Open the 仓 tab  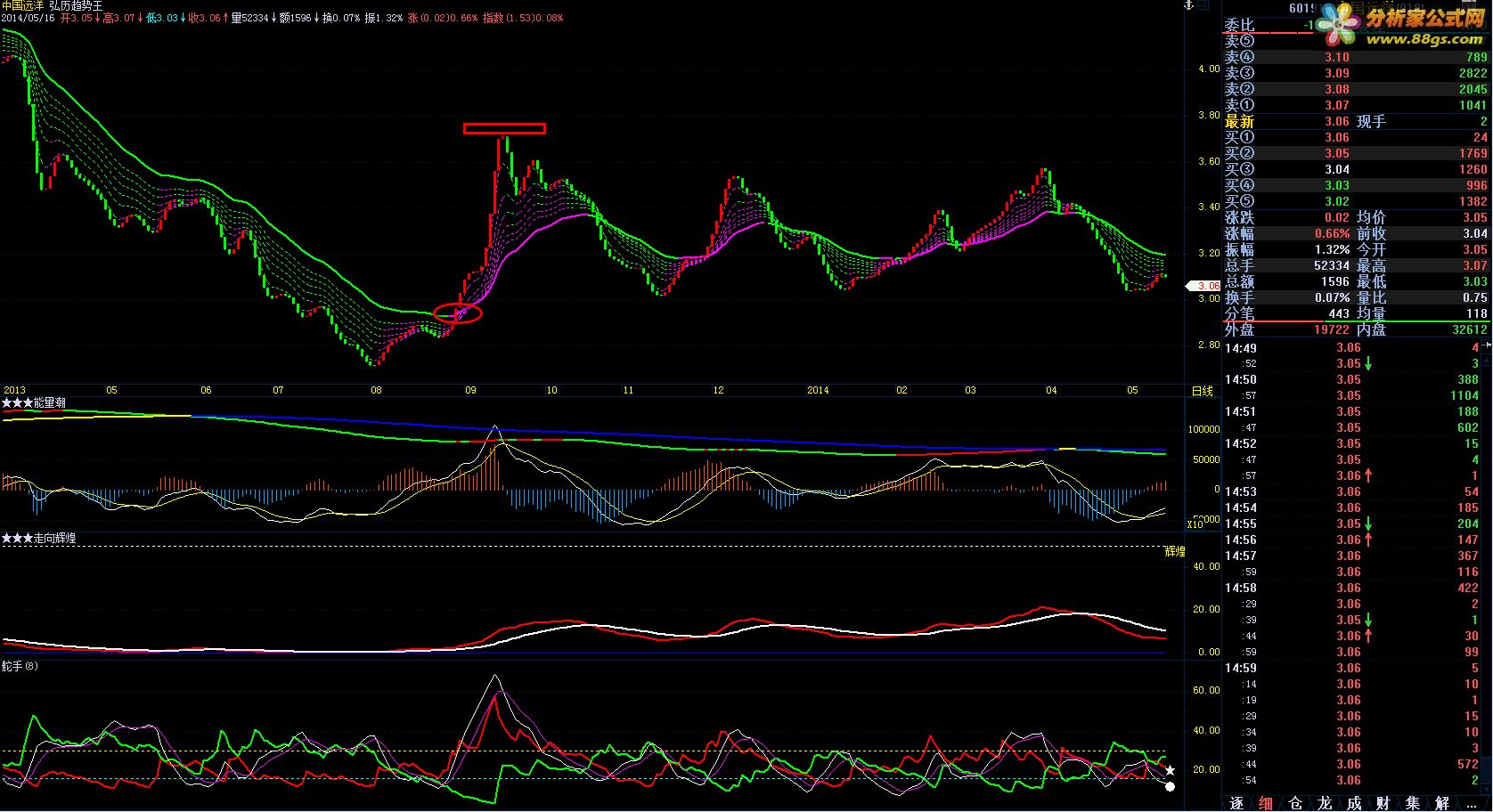click(1295, 803)
